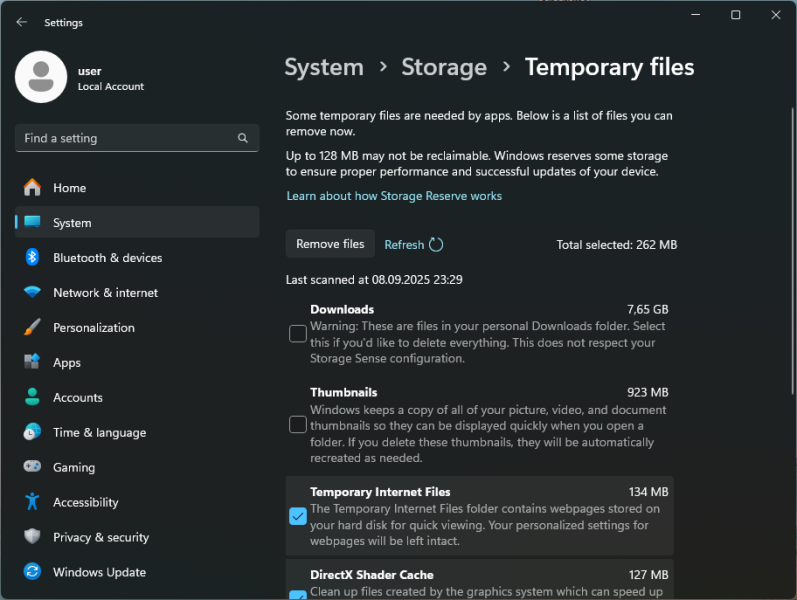Screen dimensions: 797x600
Task: Click the Temporary Internet Files title
Action: pos(380,492)
